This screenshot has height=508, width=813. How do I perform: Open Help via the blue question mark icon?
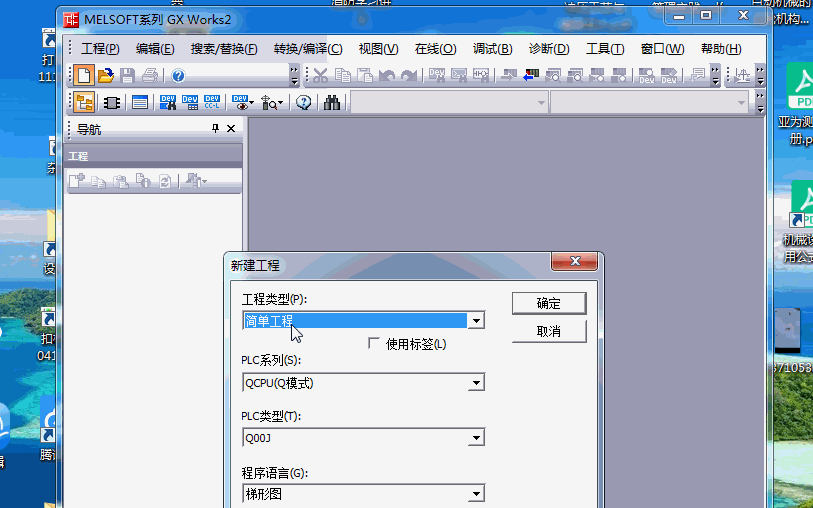pos(178,75)
